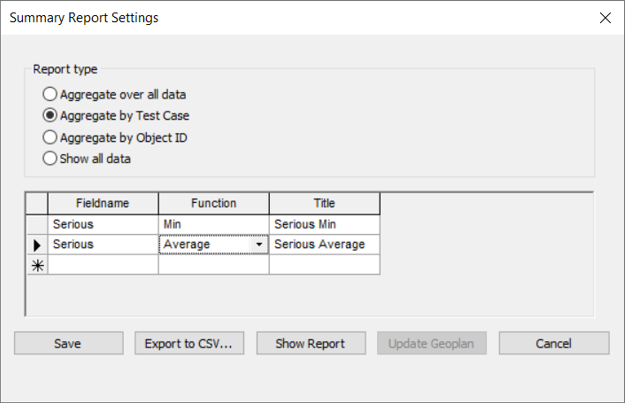Select Aggregate by Object ID option
This screenshot has height=403, width=625.
click(50, 137)
